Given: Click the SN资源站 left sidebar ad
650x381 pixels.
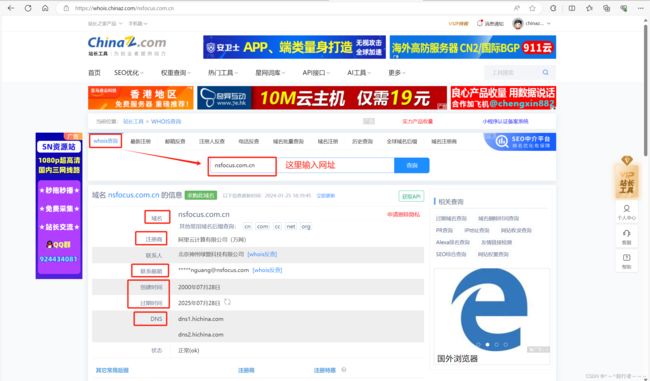Looking at the screenshot, I should [x=59, y=206].
